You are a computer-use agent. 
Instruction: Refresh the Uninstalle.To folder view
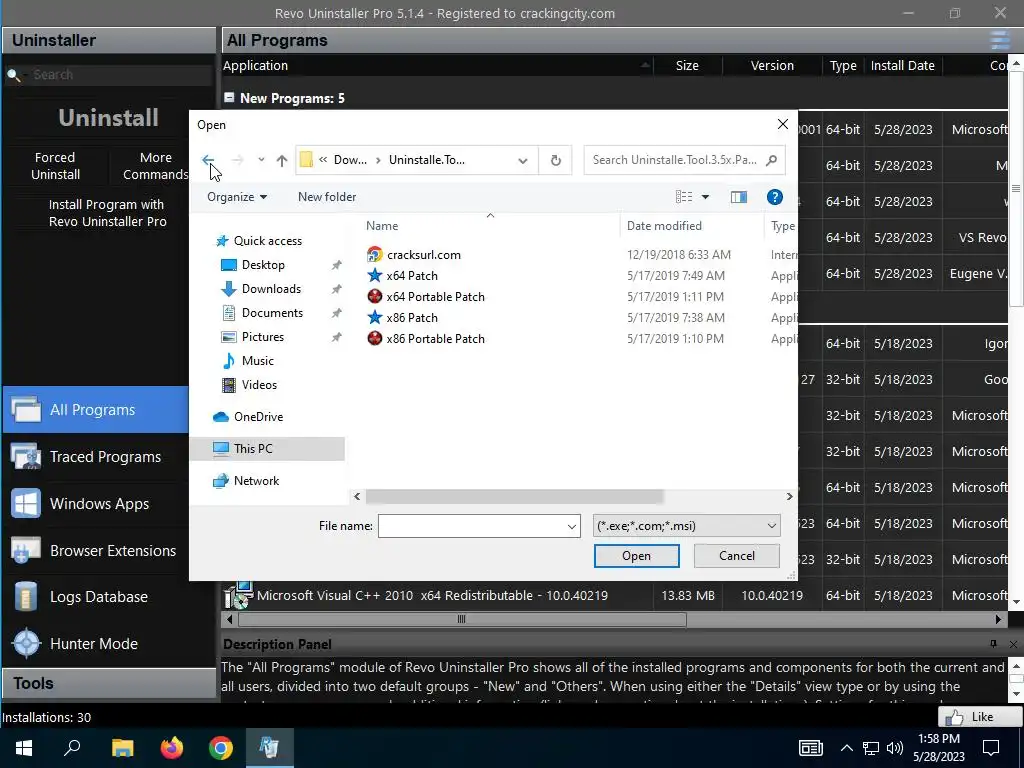click(x=555, y=160)
